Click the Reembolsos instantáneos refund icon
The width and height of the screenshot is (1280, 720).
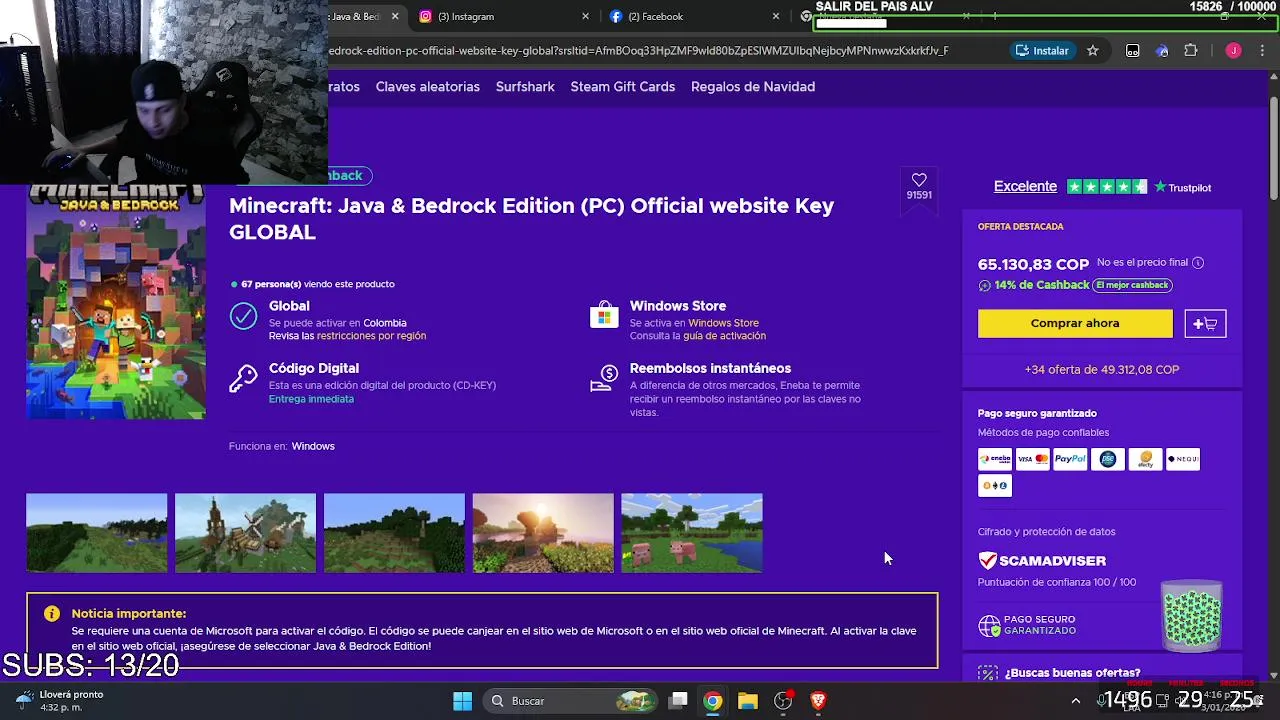point(604,379)
